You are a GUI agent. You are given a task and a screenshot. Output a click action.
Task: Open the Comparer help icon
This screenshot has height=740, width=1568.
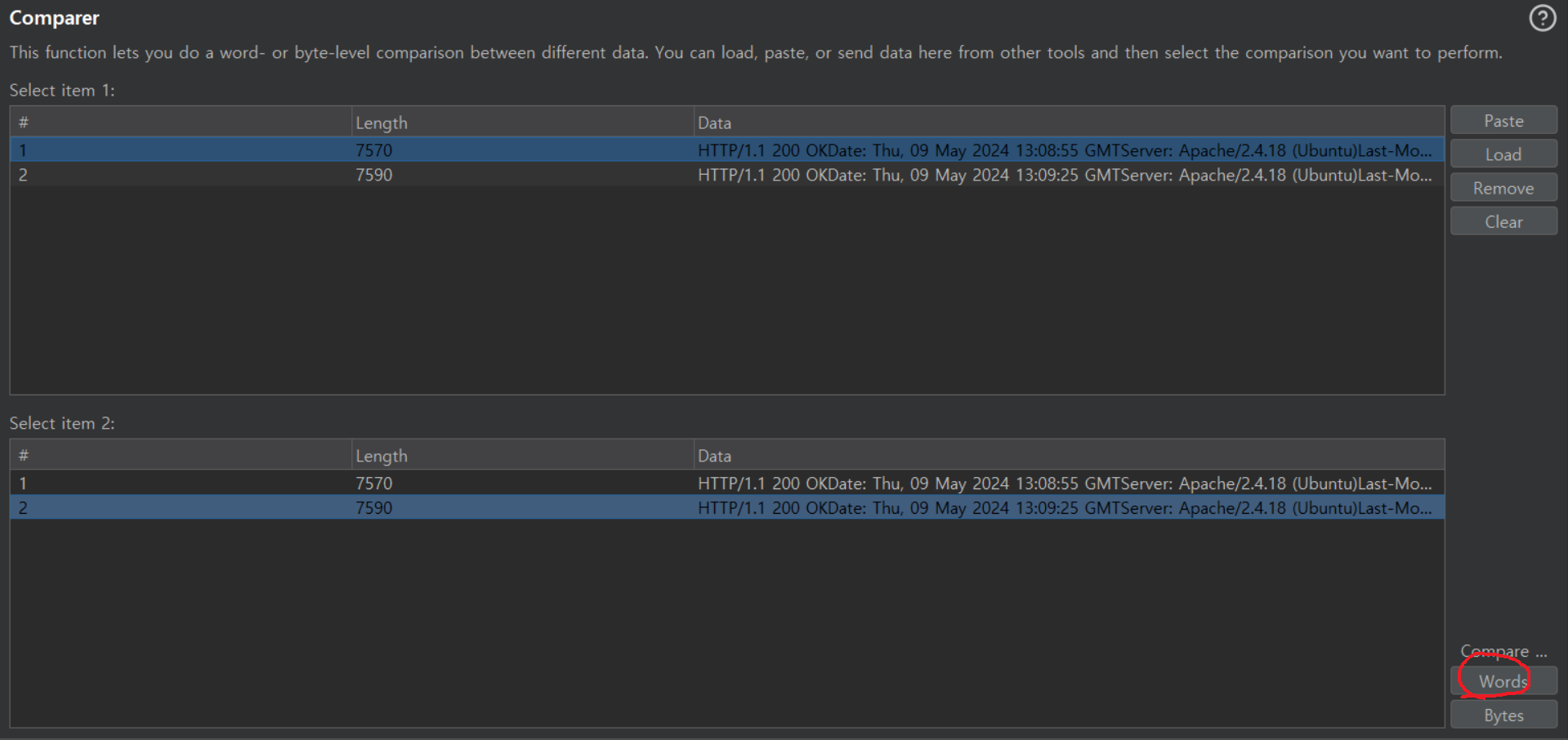pos(1542,18)
